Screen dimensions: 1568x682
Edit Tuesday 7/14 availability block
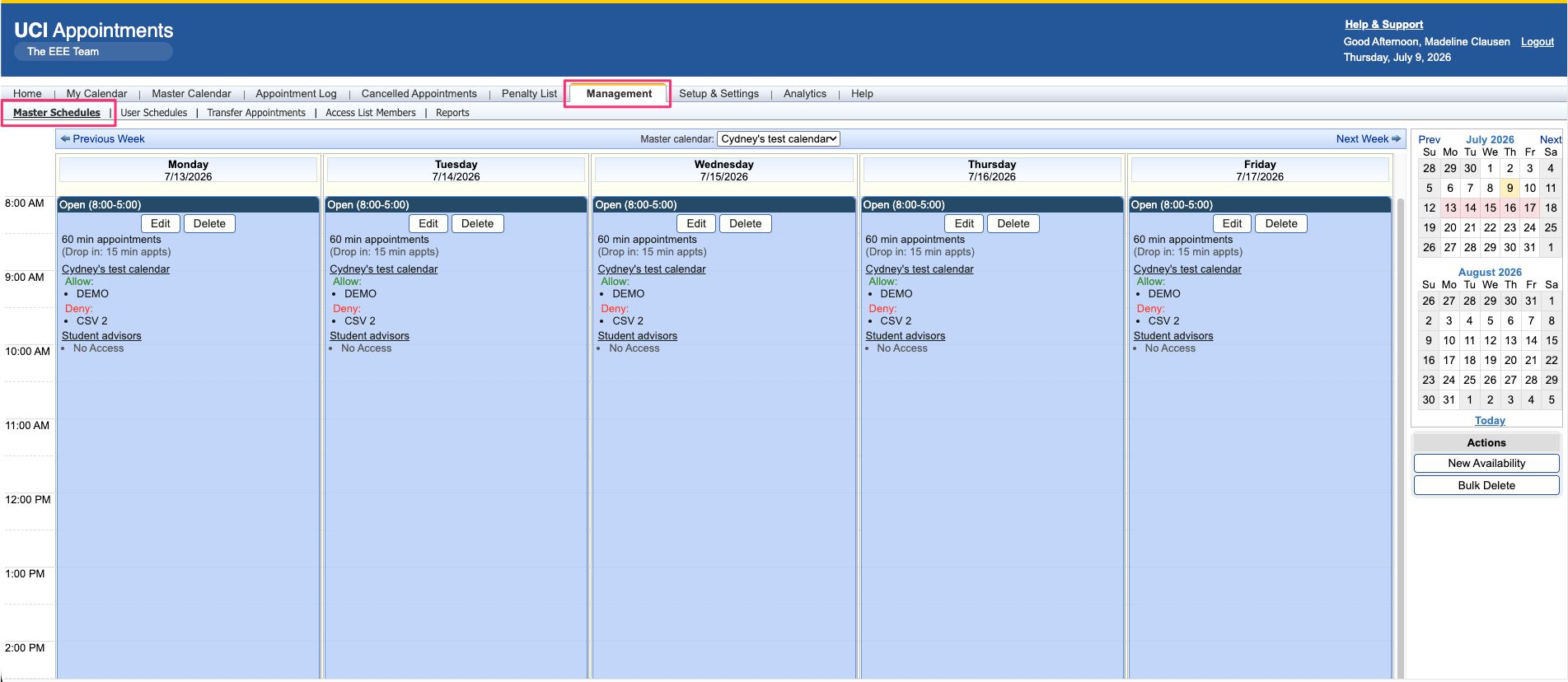tap(428, 223)
